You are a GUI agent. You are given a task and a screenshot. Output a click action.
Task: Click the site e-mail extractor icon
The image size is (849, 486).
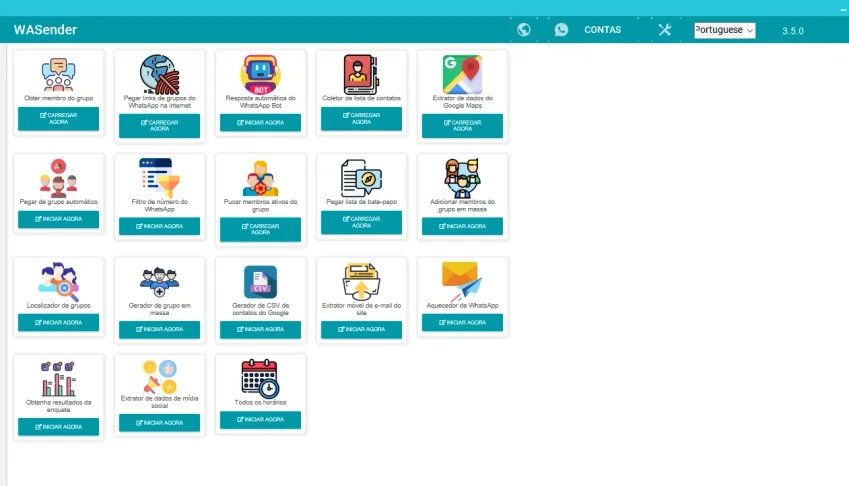pos(361,281)
